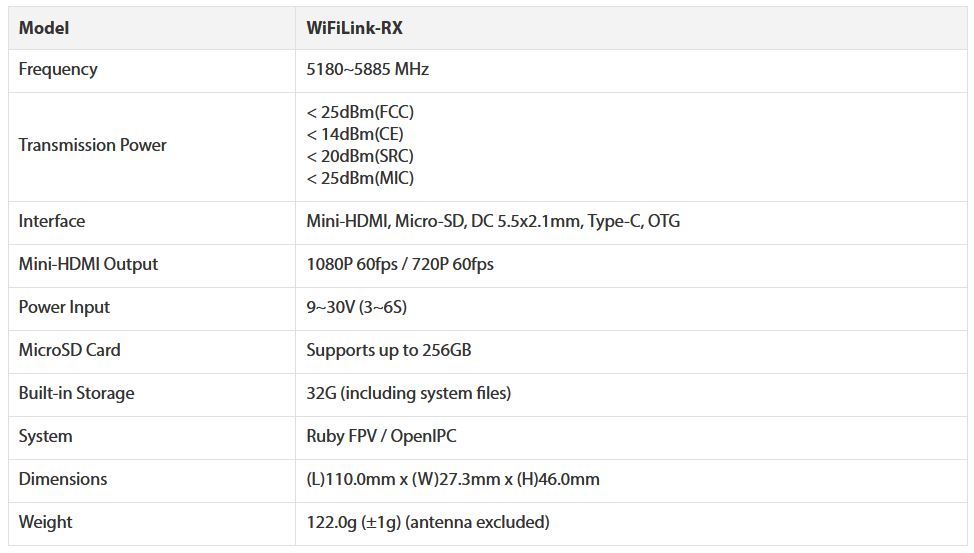Select the 5180~5885 MHz value

pos(367,69)
